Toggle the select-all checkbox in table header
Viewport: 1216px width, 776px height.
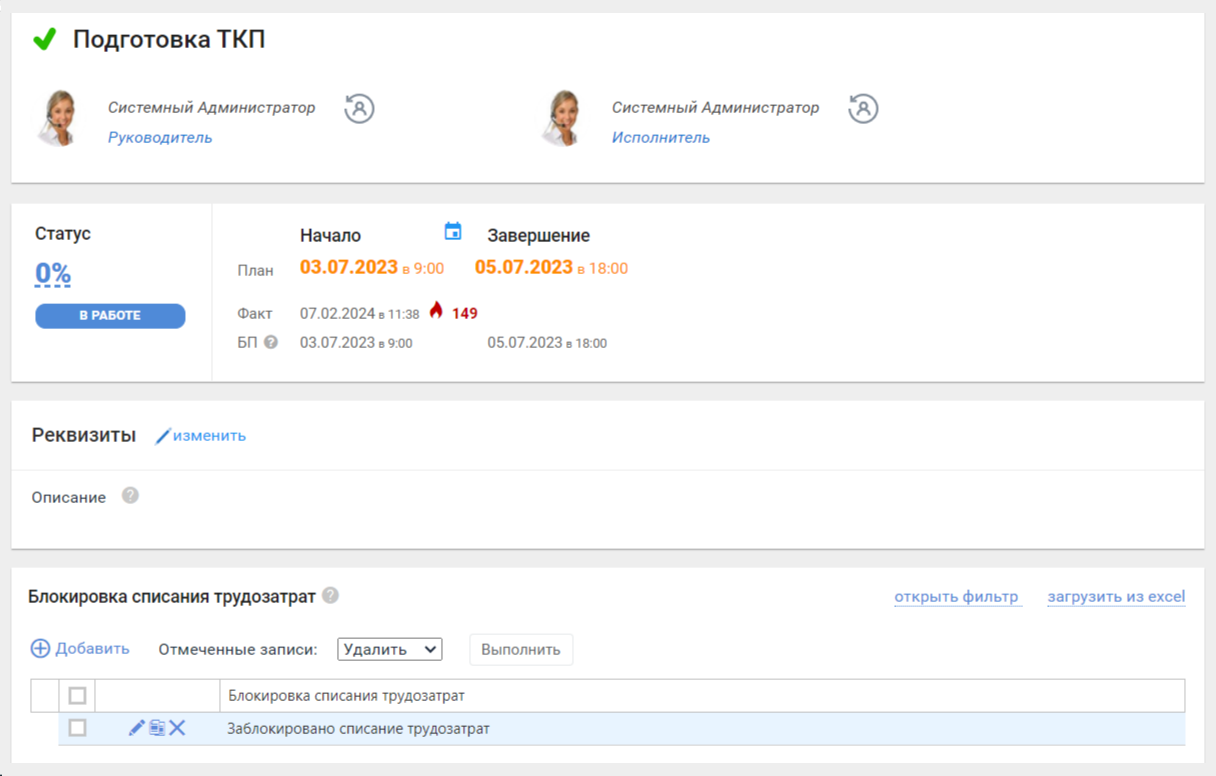point(77,695)
